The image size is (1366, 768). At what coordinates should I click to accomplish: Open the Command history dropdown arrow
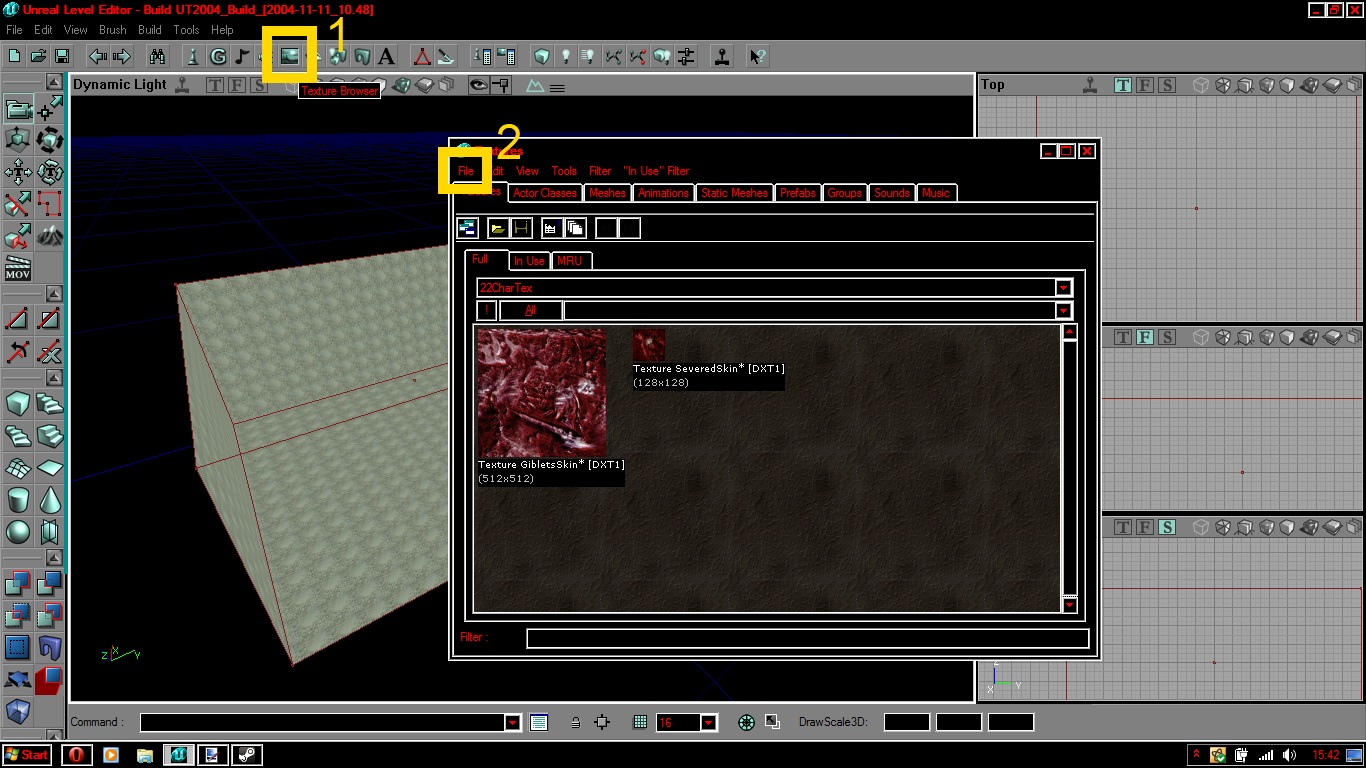click(512, 722)
